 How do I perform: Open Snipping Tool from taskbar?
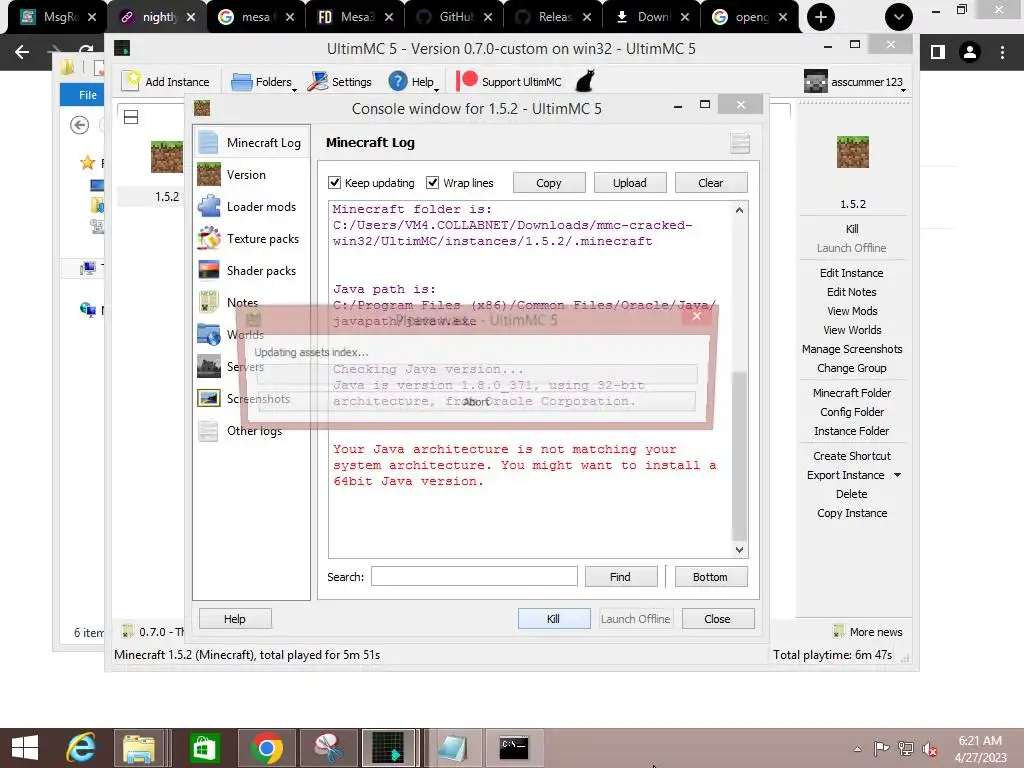point(328,748)
